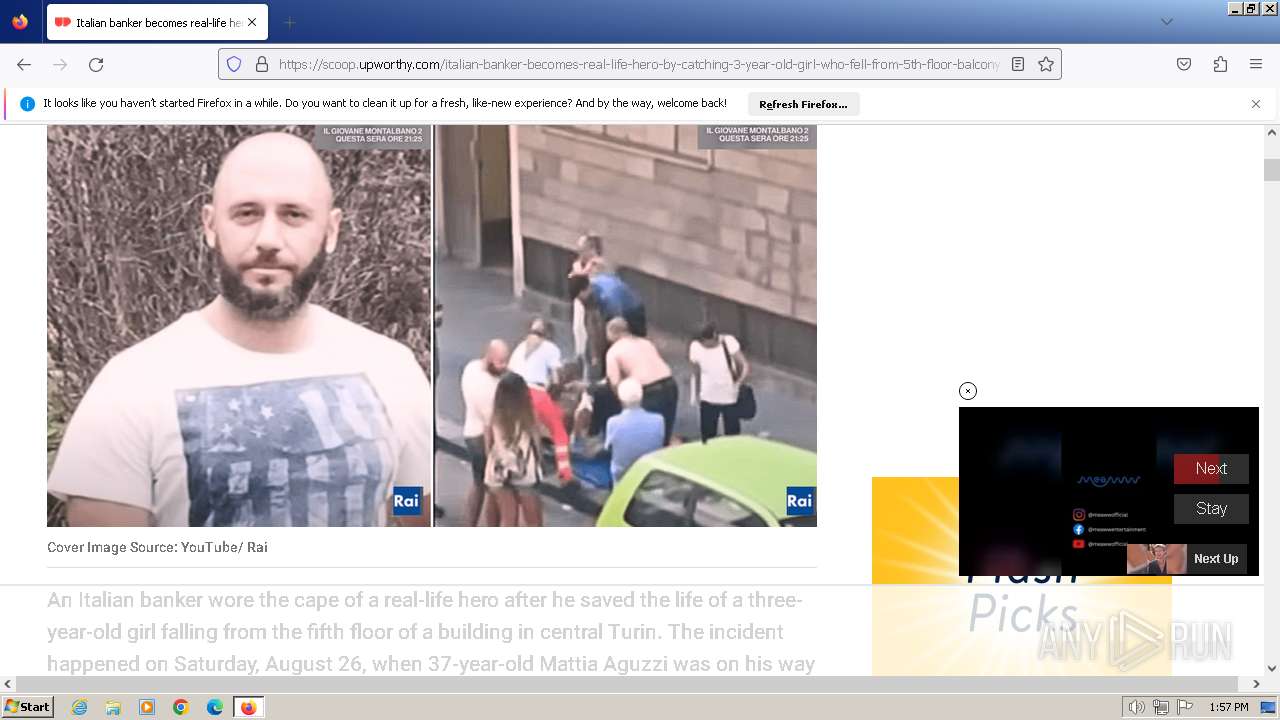This screenshot has width=1280, height=720.
Task: Close the floating video player
Action: tap(967, 391)
